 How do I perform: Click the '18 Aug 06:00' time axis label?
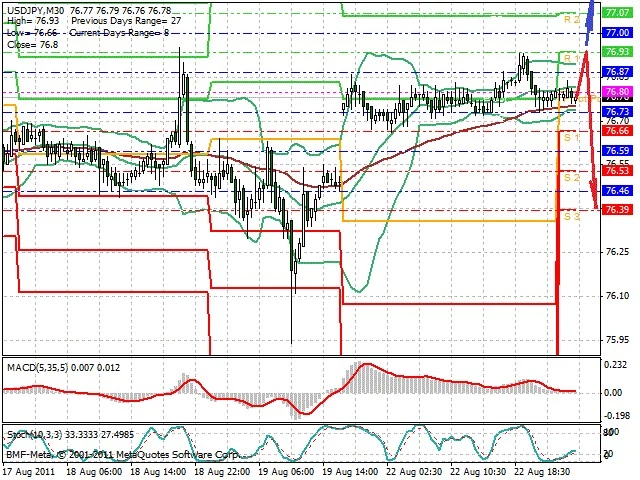coord(94,472)
